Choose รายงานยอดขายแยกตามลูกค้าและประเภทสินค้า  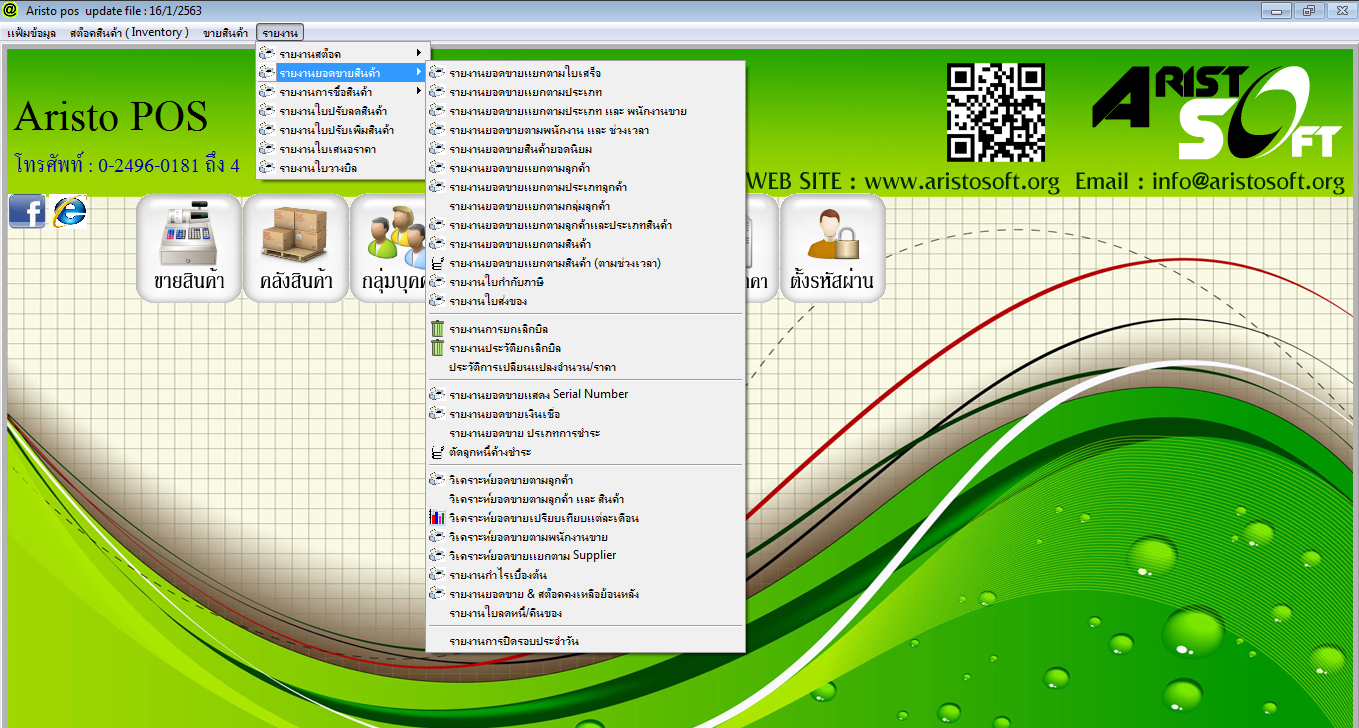[x=585, y=225]
